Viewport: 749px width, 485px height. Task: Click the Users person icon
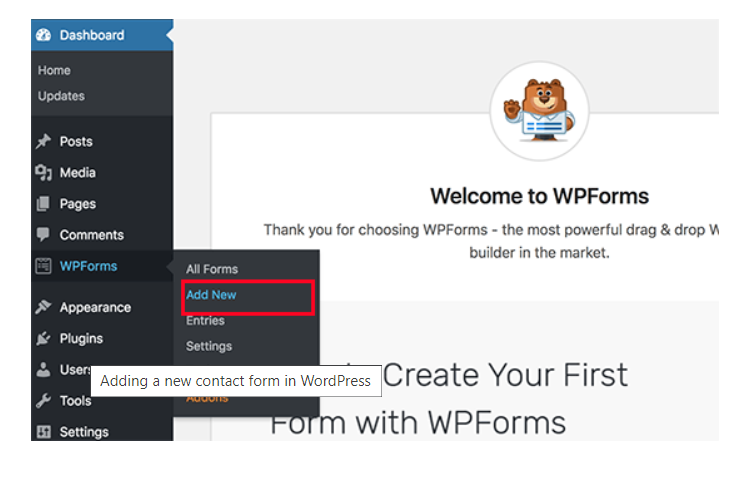pyautogui.click(x=43, y=369)
